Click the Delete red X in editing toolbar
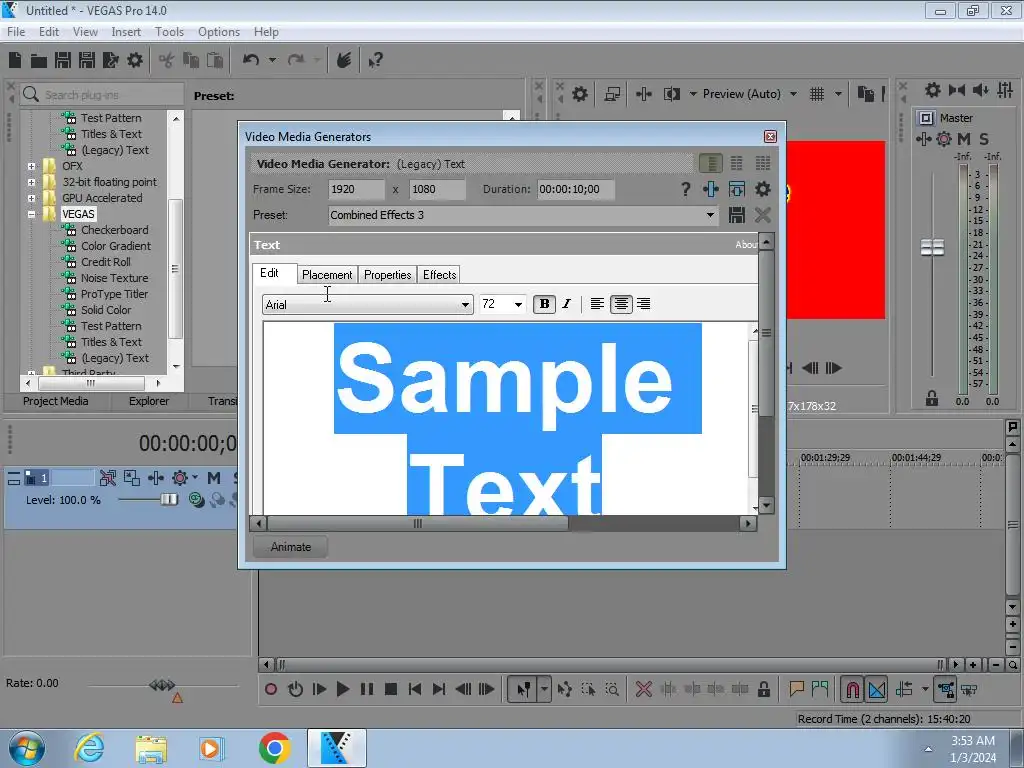This screenshot has height=768, width=1024. click(643, 689)
